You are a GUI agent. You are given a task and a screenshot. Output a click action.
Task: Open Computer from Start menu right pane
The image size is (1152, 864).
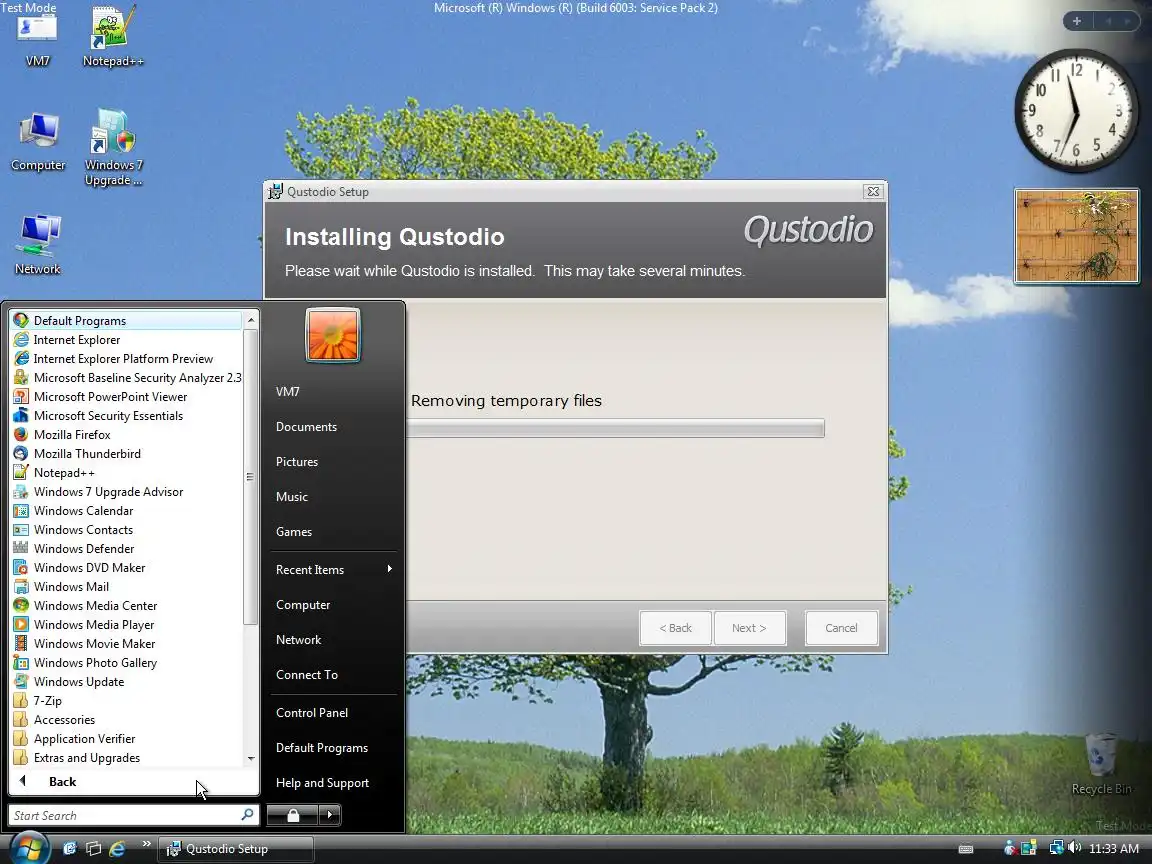333,605
